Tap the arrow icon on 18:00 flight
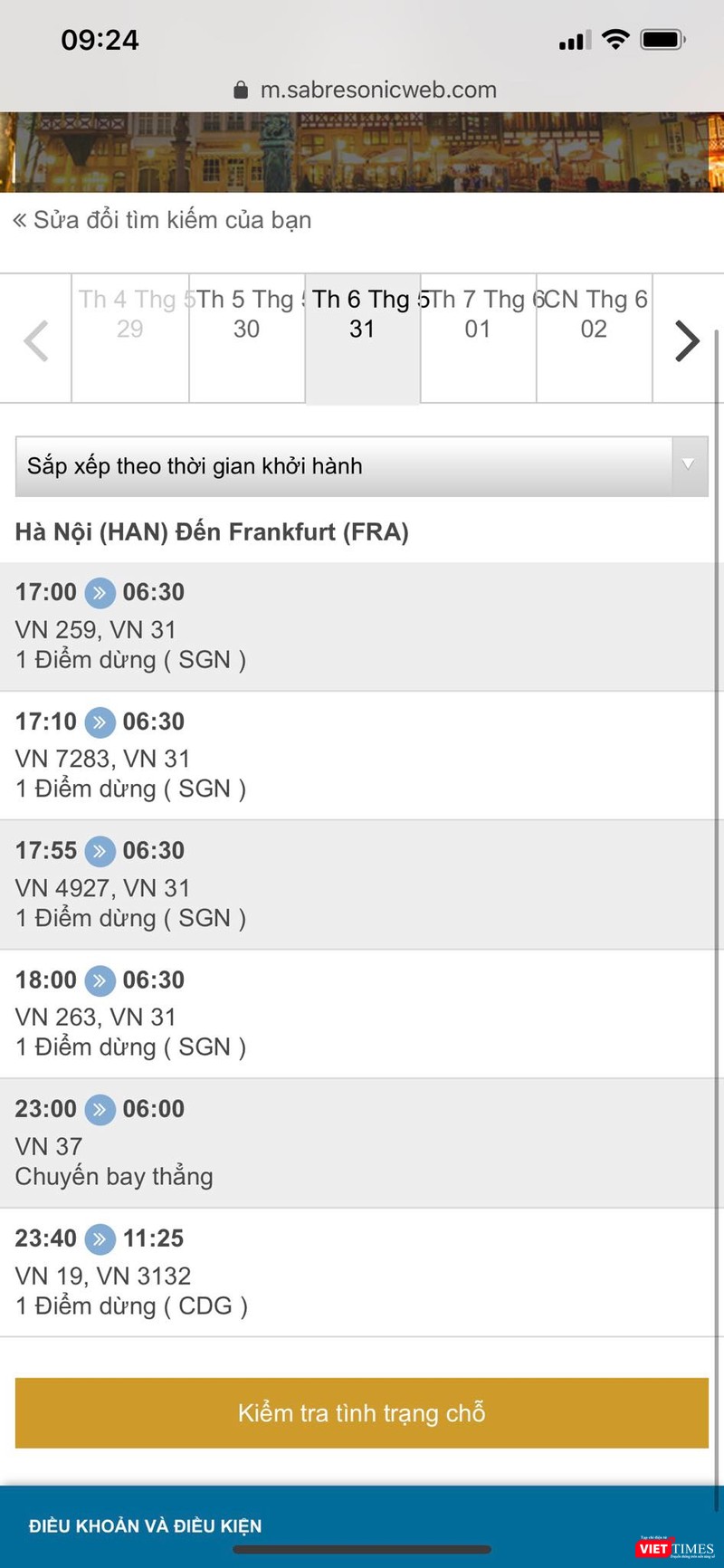Viewport: 724px width, 1568px height. (x=100, y=980)
